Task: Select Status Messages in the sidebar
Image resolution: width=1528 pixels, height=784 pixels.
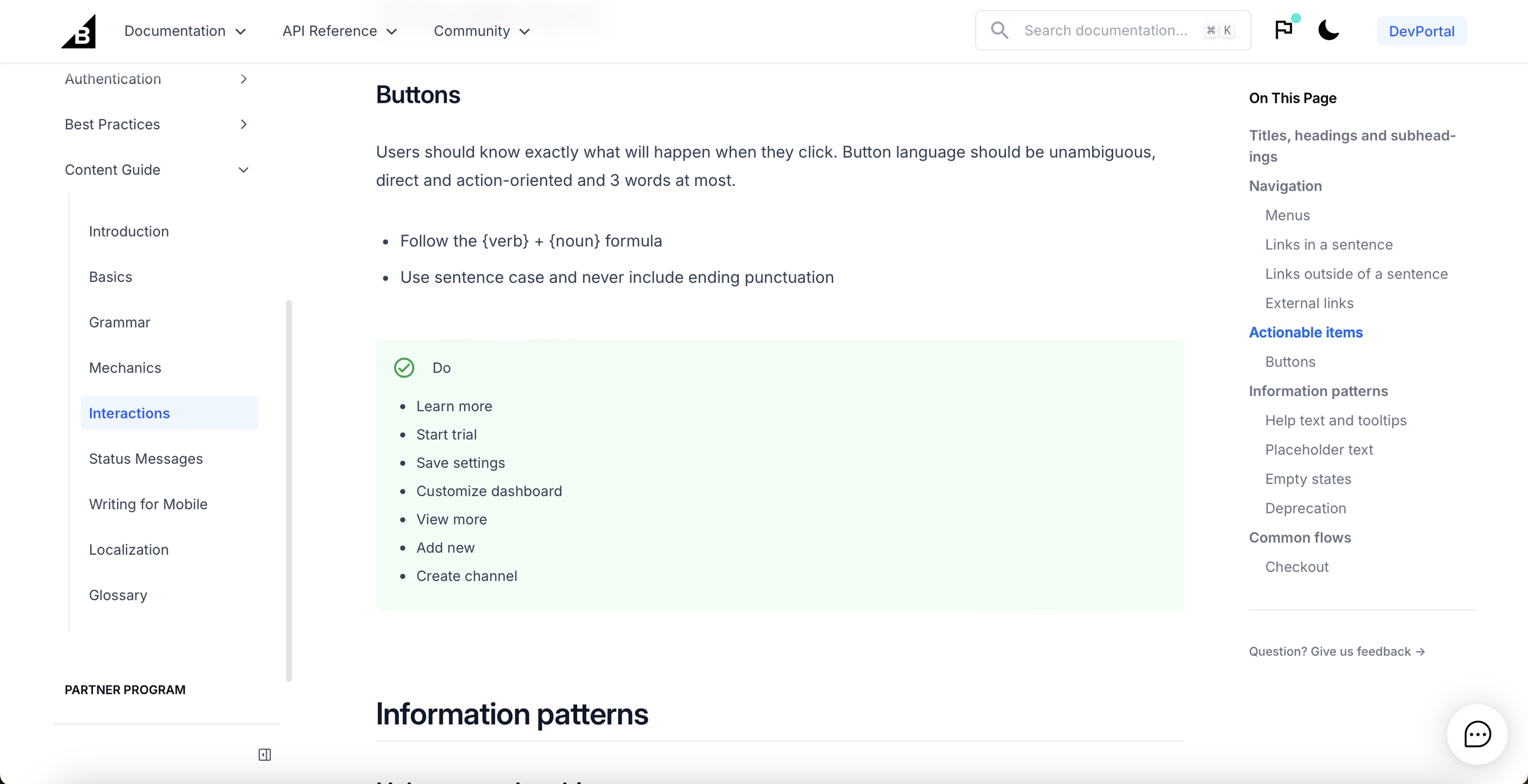Action: tap(145, 458)
